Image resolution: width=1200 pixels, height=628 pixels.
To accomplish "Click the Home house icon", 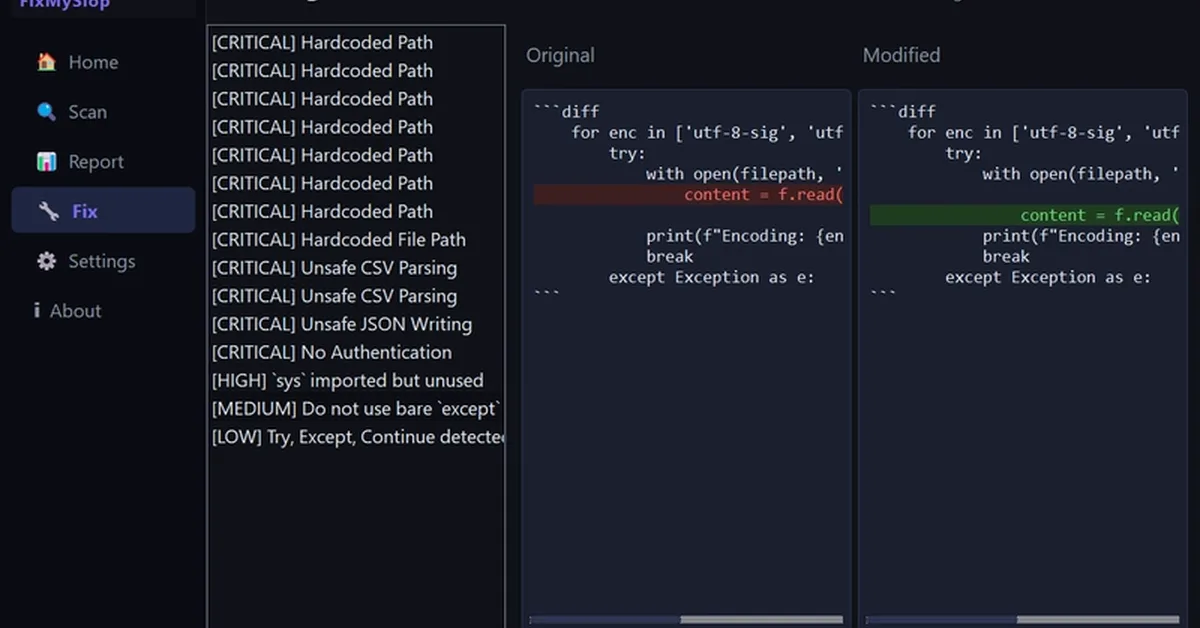I will (x=46, y=62).
